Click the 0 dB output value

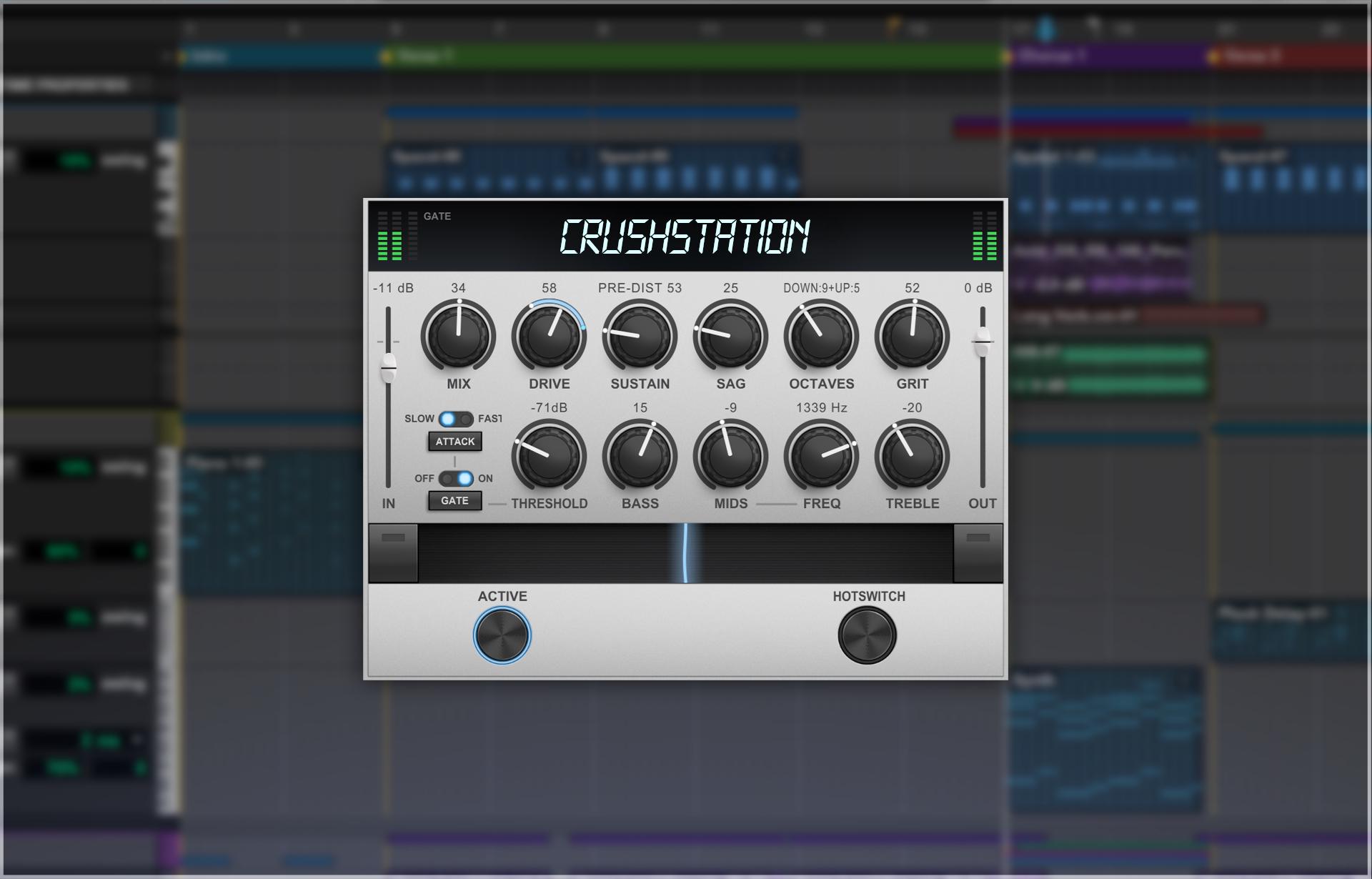pos(978,288)
